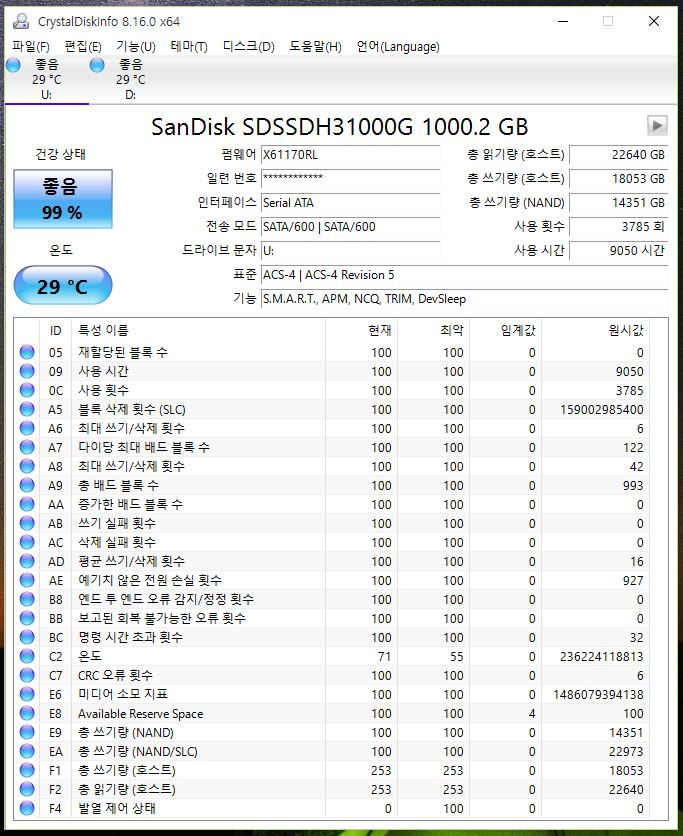Click raw value 236224118813

tap(601, 656)
